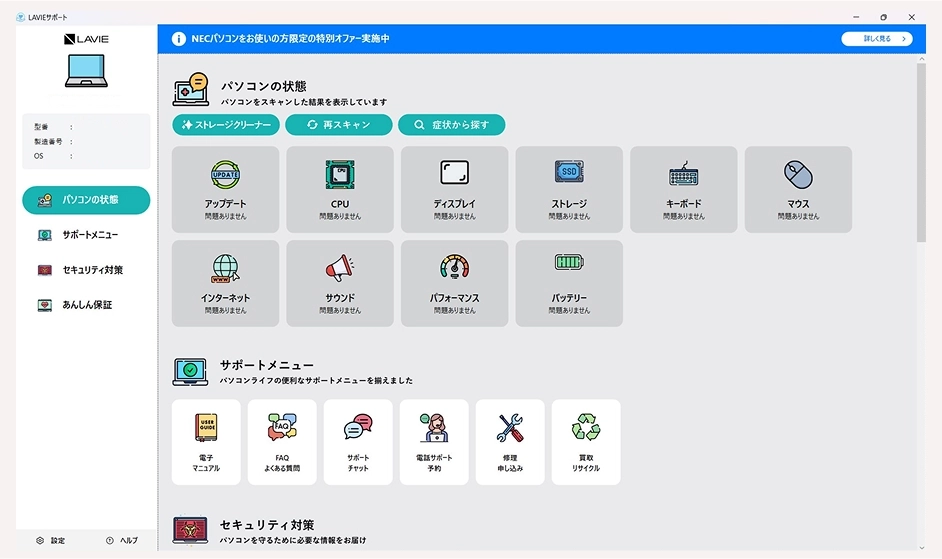This screenshot has height=559, width=942.
Task: Click the NECパソコン special offer banner text
Action: (290, 38)
